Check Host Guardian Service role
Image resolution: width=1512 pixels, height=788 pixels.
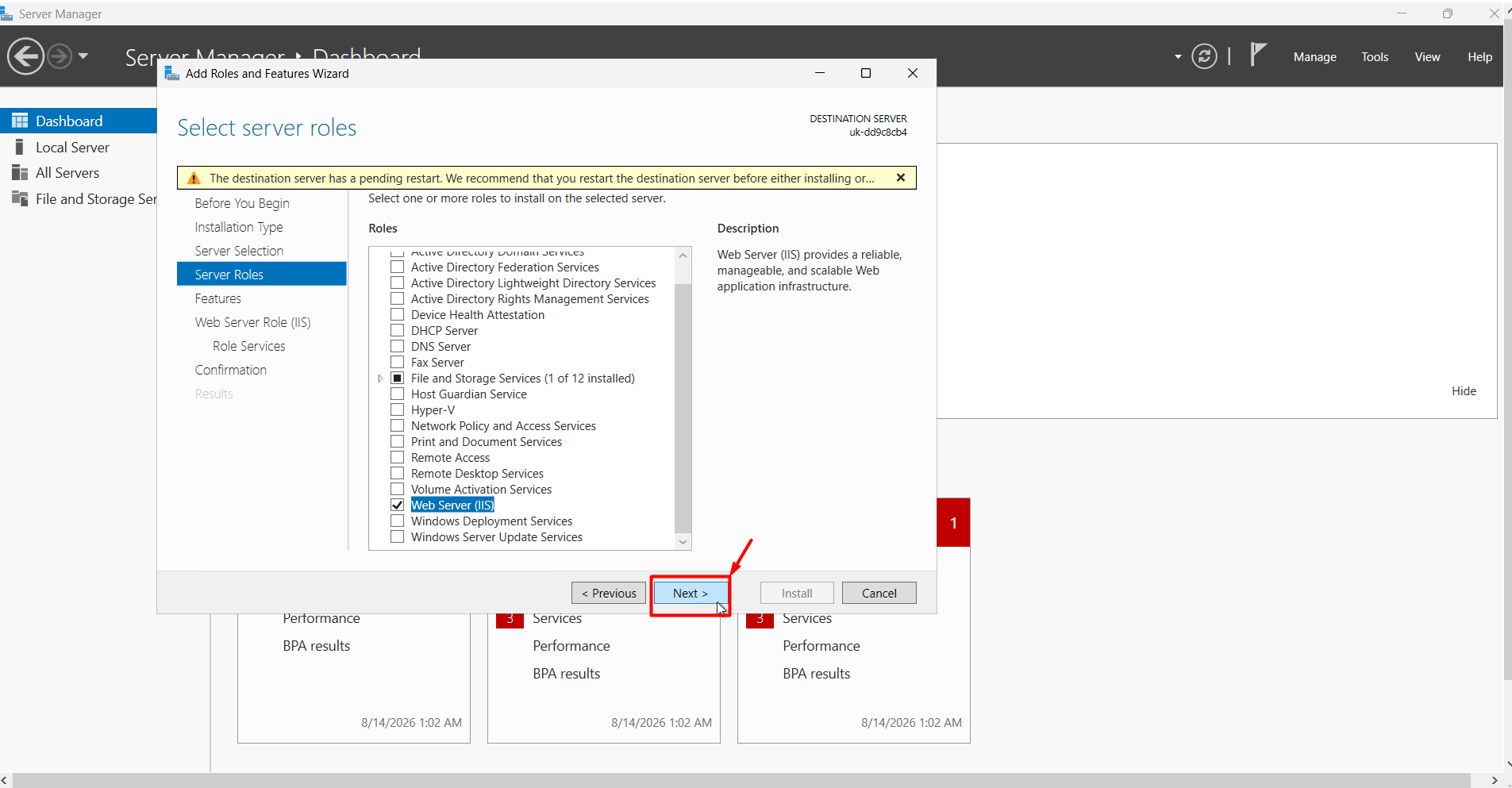tap(398, 394)
